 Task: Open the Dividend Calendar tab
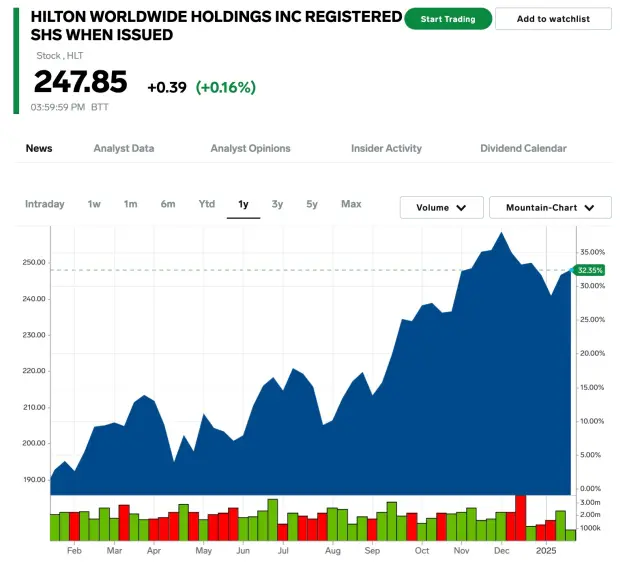[x=523, y=148]
